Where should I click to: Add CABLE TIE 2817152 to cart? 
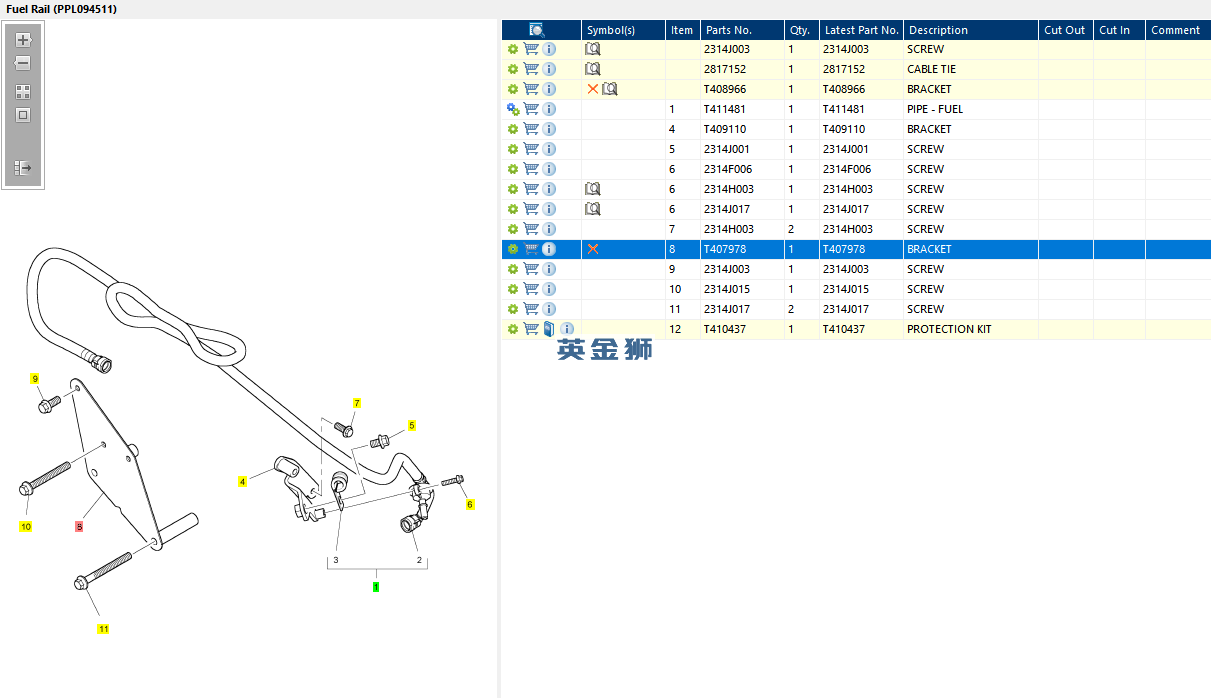[x=531, y=69]
